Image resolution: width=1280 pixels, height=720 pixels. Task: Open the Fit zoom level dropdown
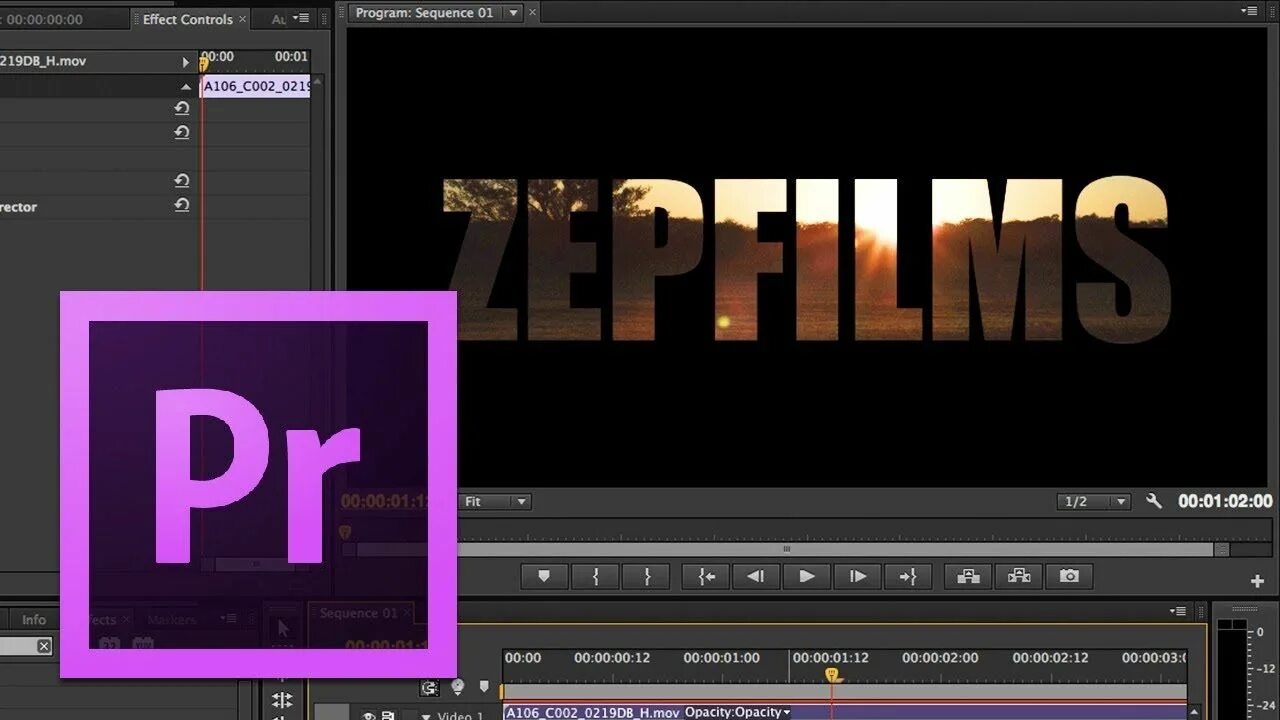pos(495,501)
